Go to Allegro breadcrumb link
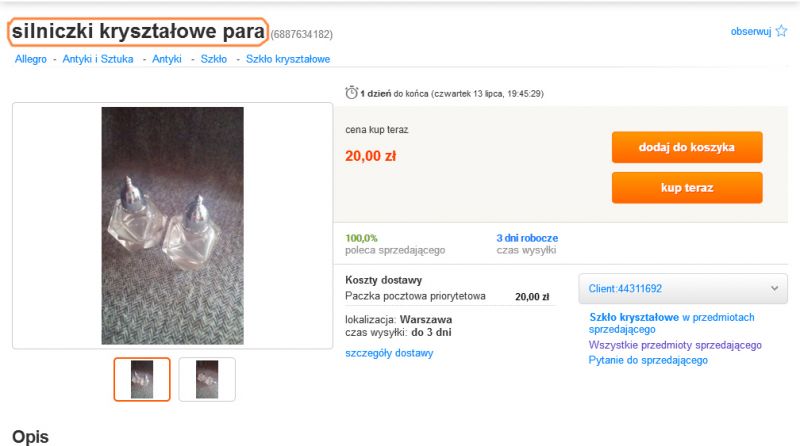Image resolution: width=800 pixels, height=446 pixels. (31, 59)
